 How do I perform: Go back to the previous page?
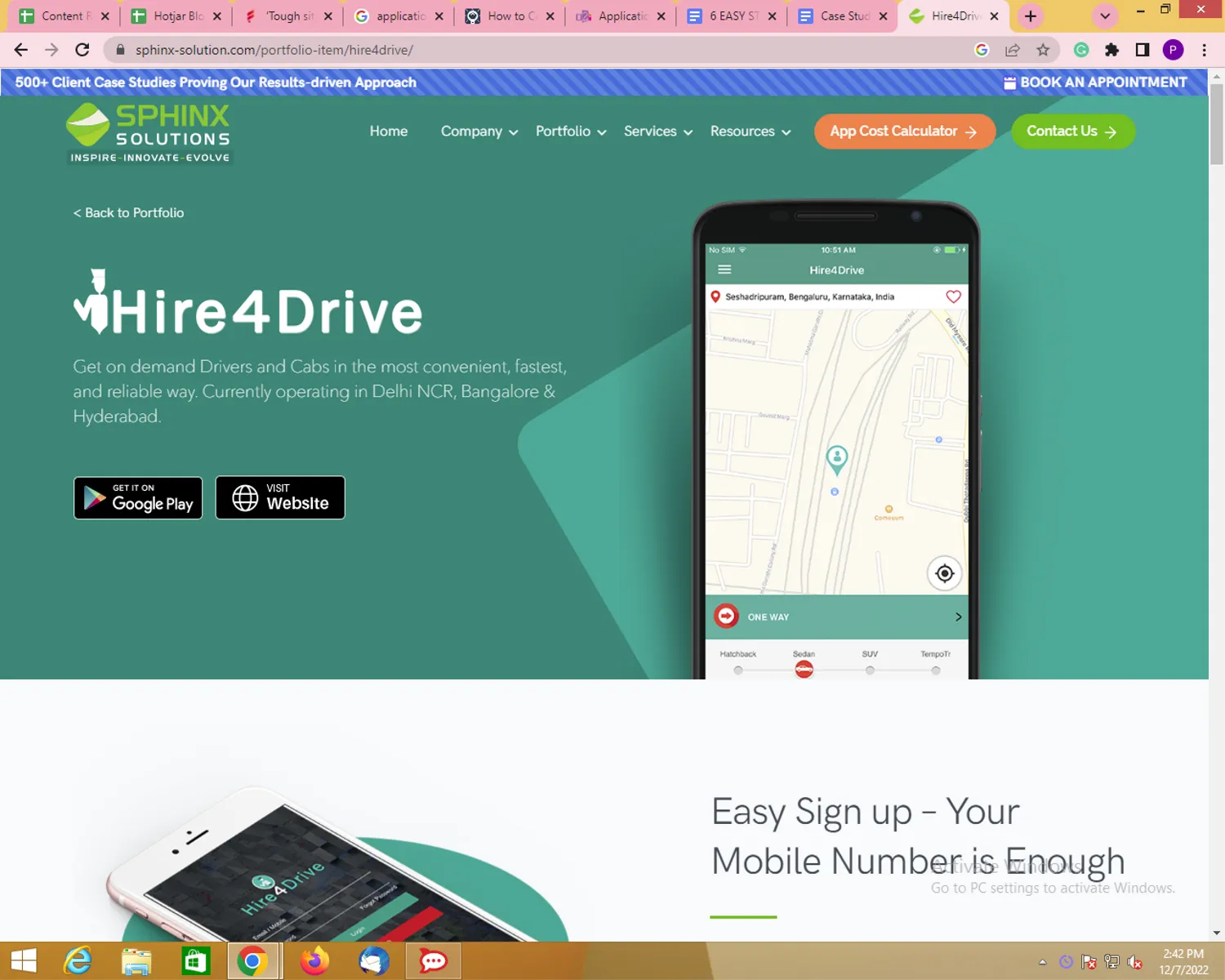pyautogui.click(x=21, y=50)
